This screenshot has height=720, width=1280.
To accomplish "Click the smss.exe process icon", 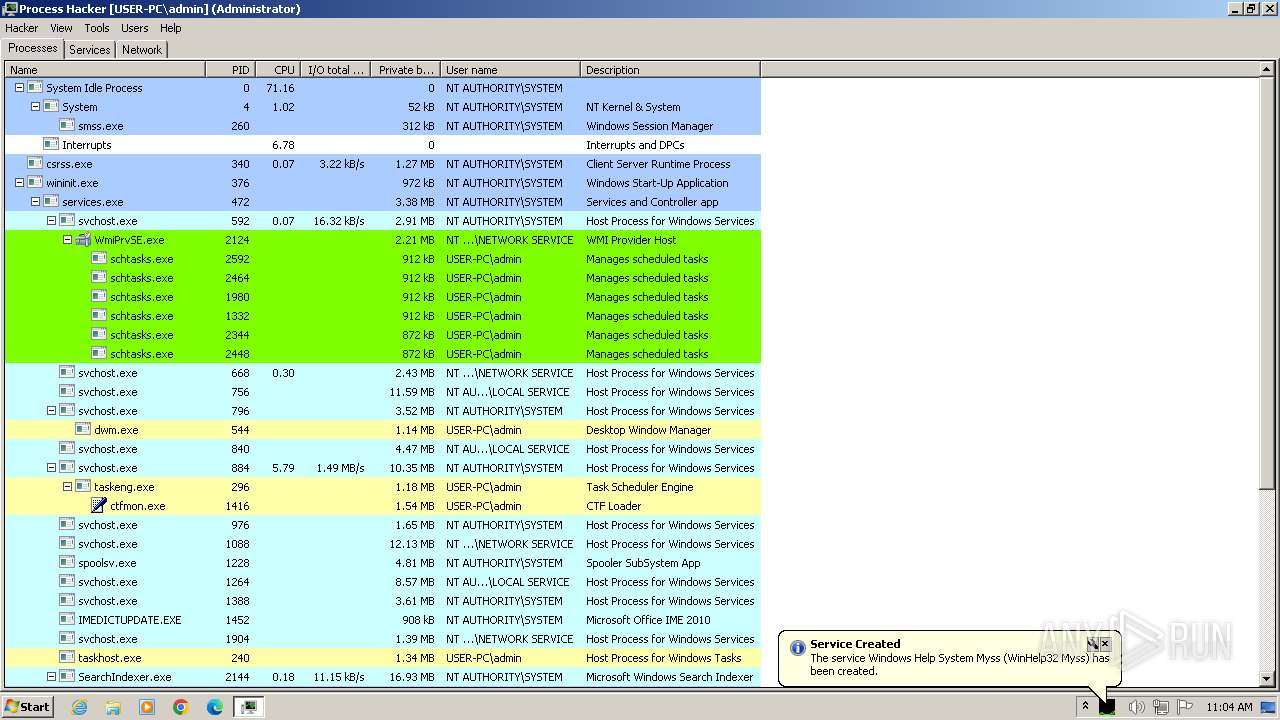I will [67, 126].
